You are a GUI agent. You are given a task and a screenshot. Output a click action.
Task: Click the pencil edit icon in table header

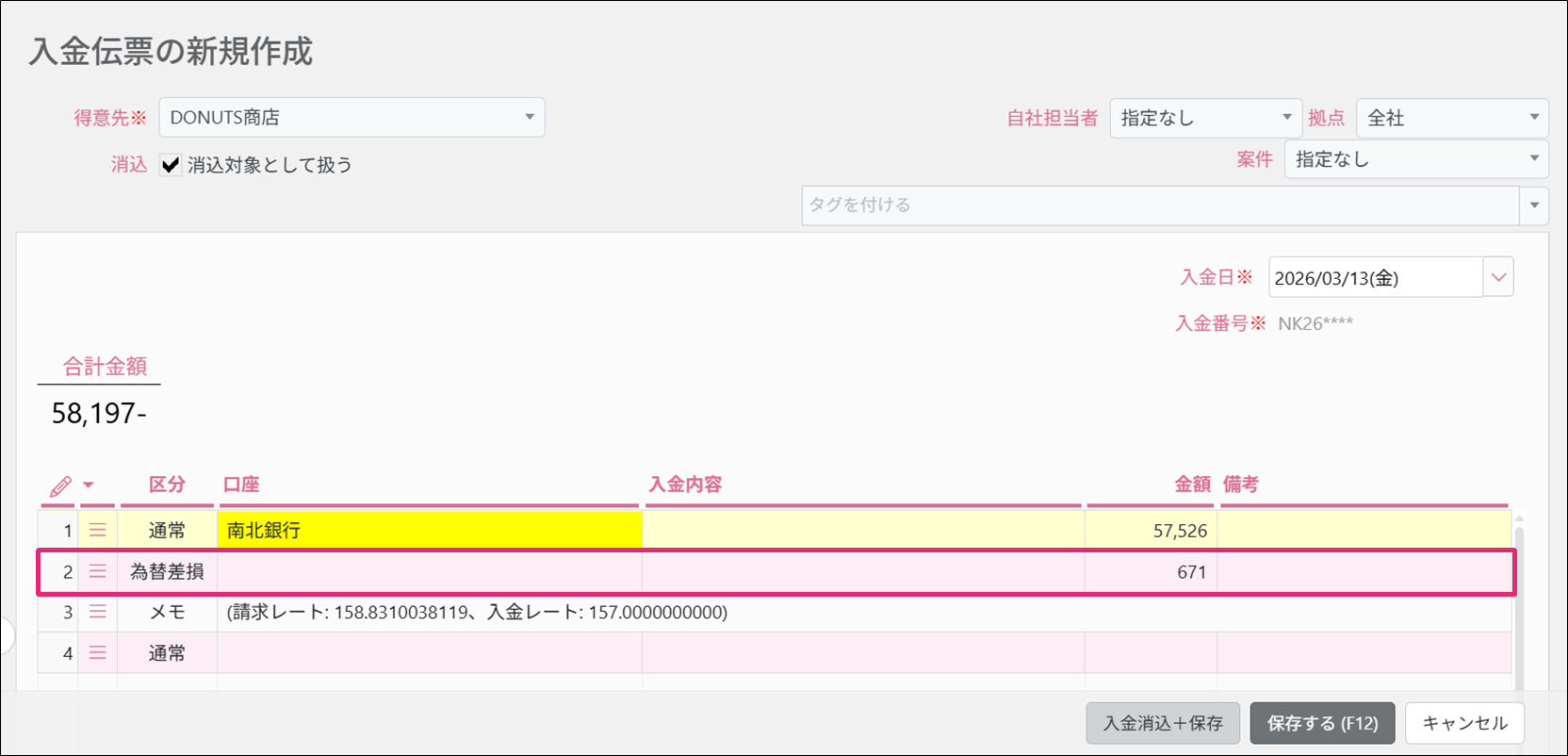60,486
